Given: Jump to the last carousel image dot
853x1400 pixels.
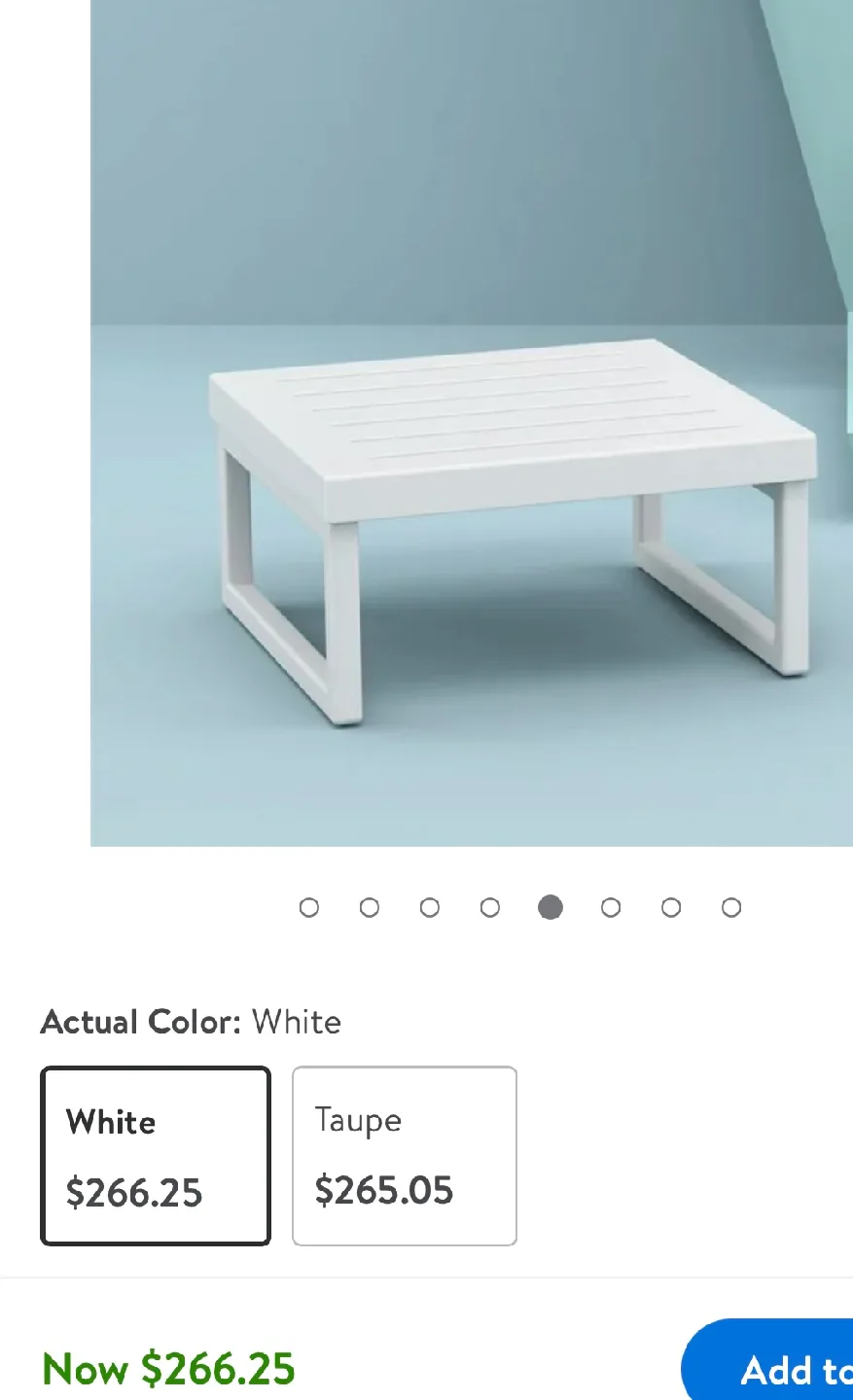Looking at the screenshot, I should coord(731,907).
